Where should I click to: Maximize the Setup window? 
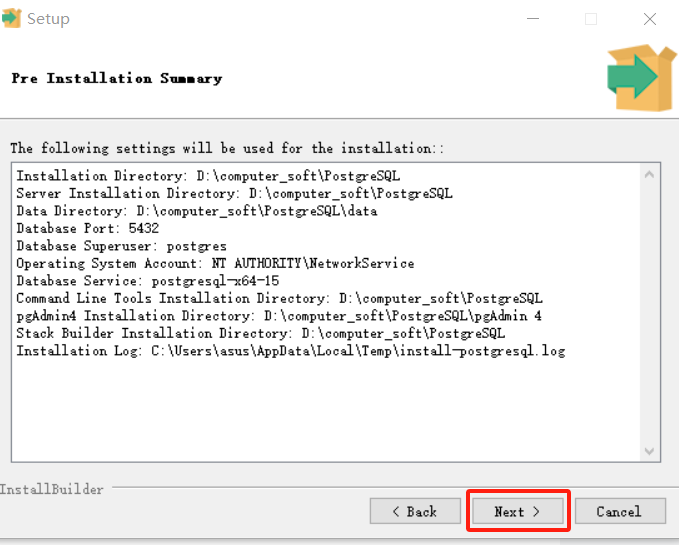click(x=591, y=19)
